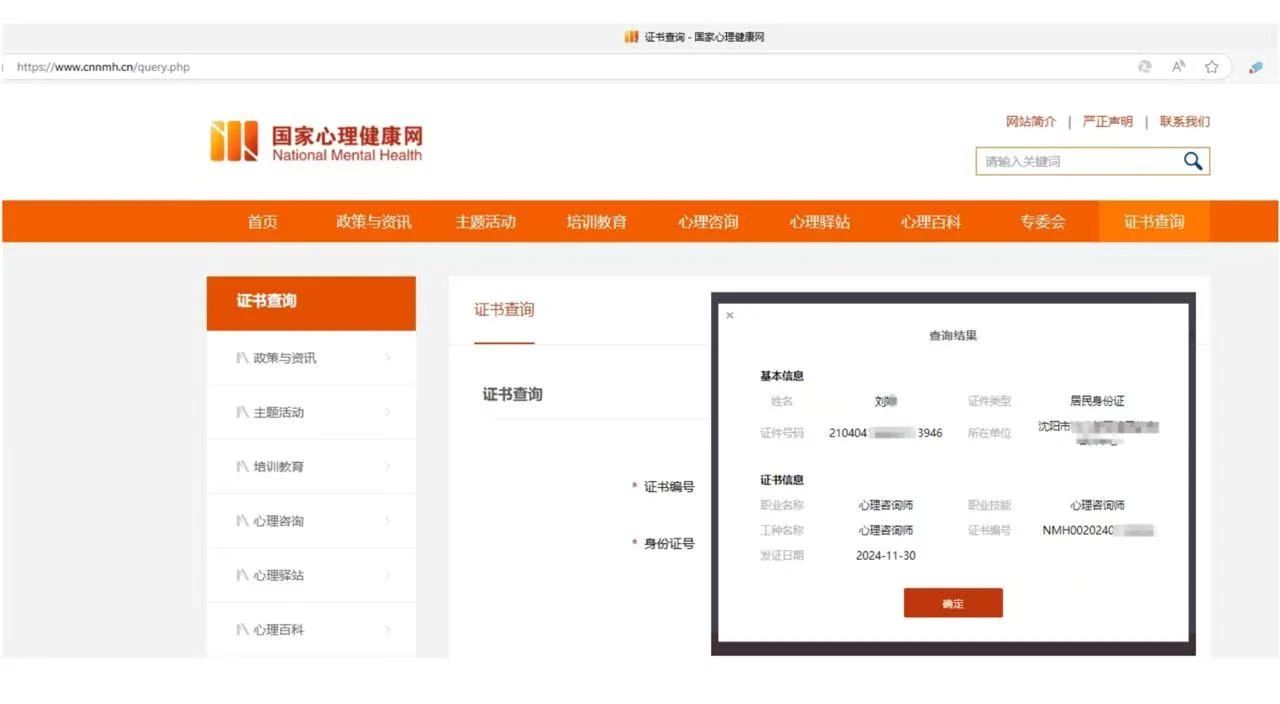Image resolution: width=1280 pixels, height=704 pixels.
Task: Click the refresh-style icon in address bar
Action: point(1145,67)
